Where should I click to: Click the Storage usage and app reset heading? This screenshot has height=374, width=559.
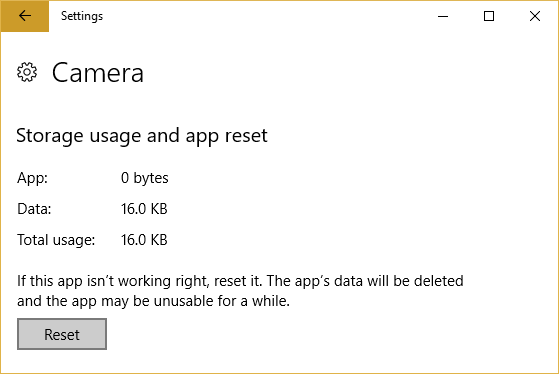[x=142, y=136]
